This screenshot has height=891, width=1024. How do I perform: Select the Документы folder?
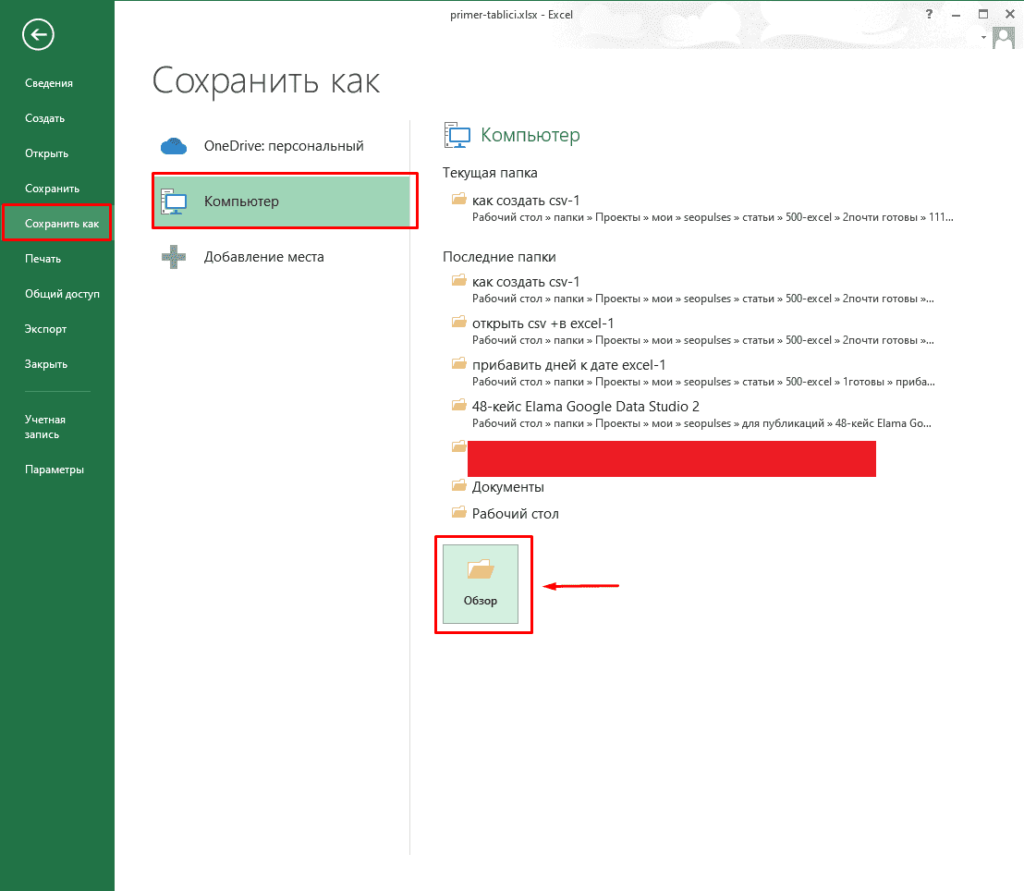point(507,487)
